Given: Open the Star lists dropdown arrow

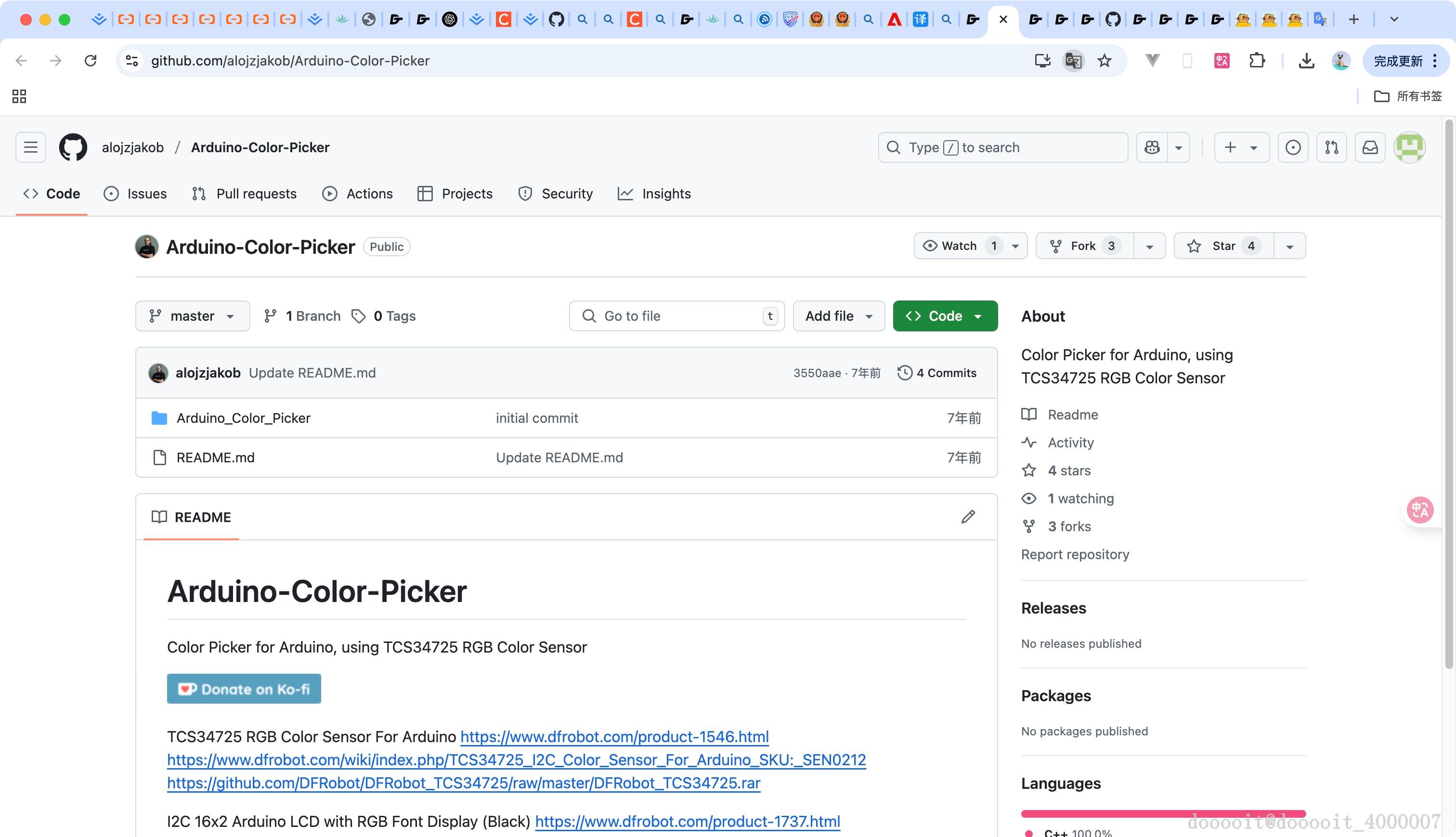Looking at the screenshot, I should click(1289, 246).
